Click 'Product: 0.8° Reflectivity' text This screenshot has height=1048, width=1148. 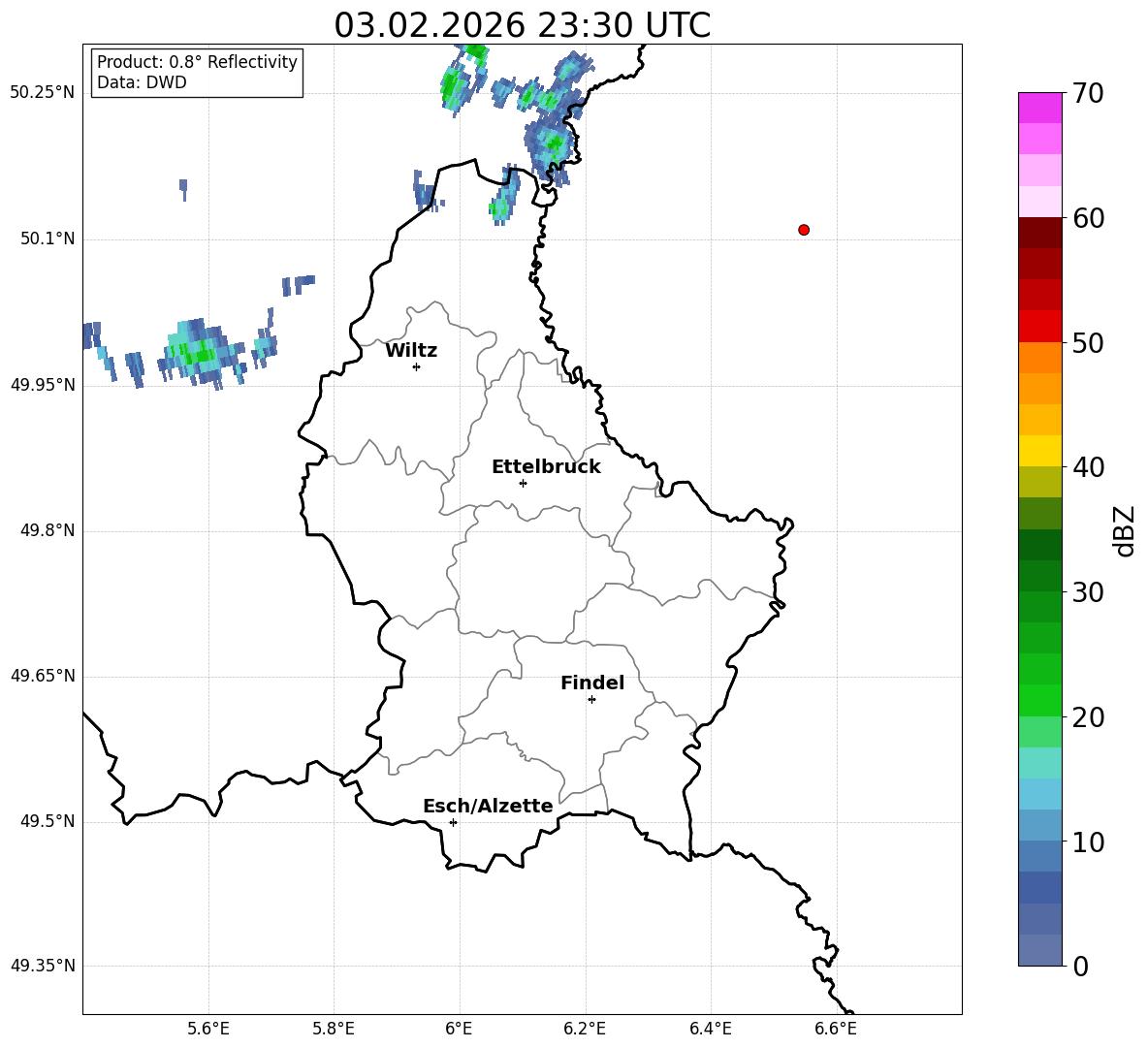pyautogui.click(x=197, y=62)
